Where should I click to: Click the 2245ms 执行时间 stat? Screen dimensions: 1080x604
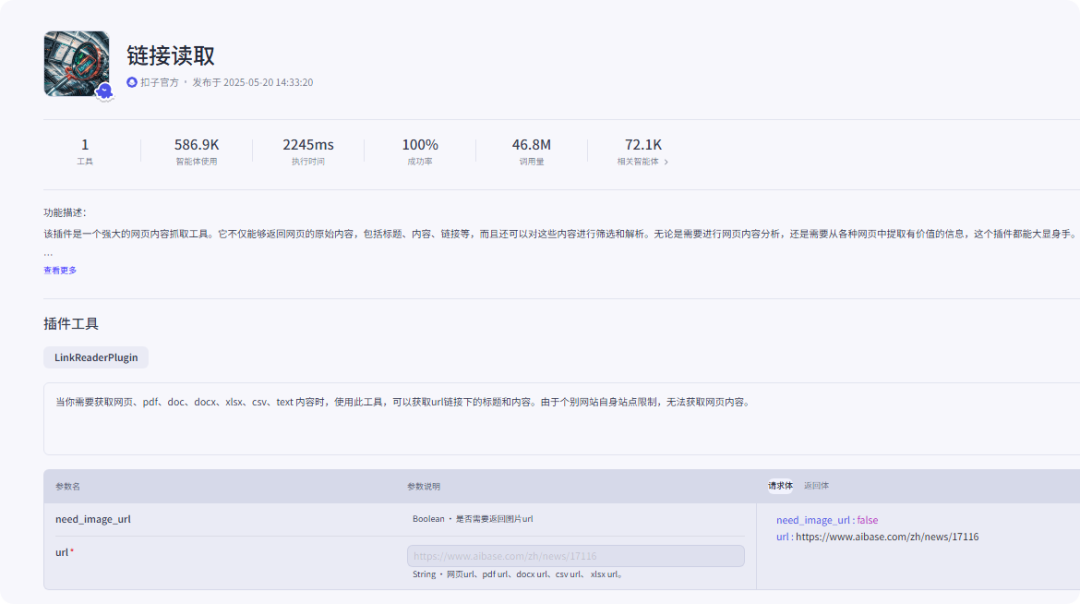click(308, 152)
